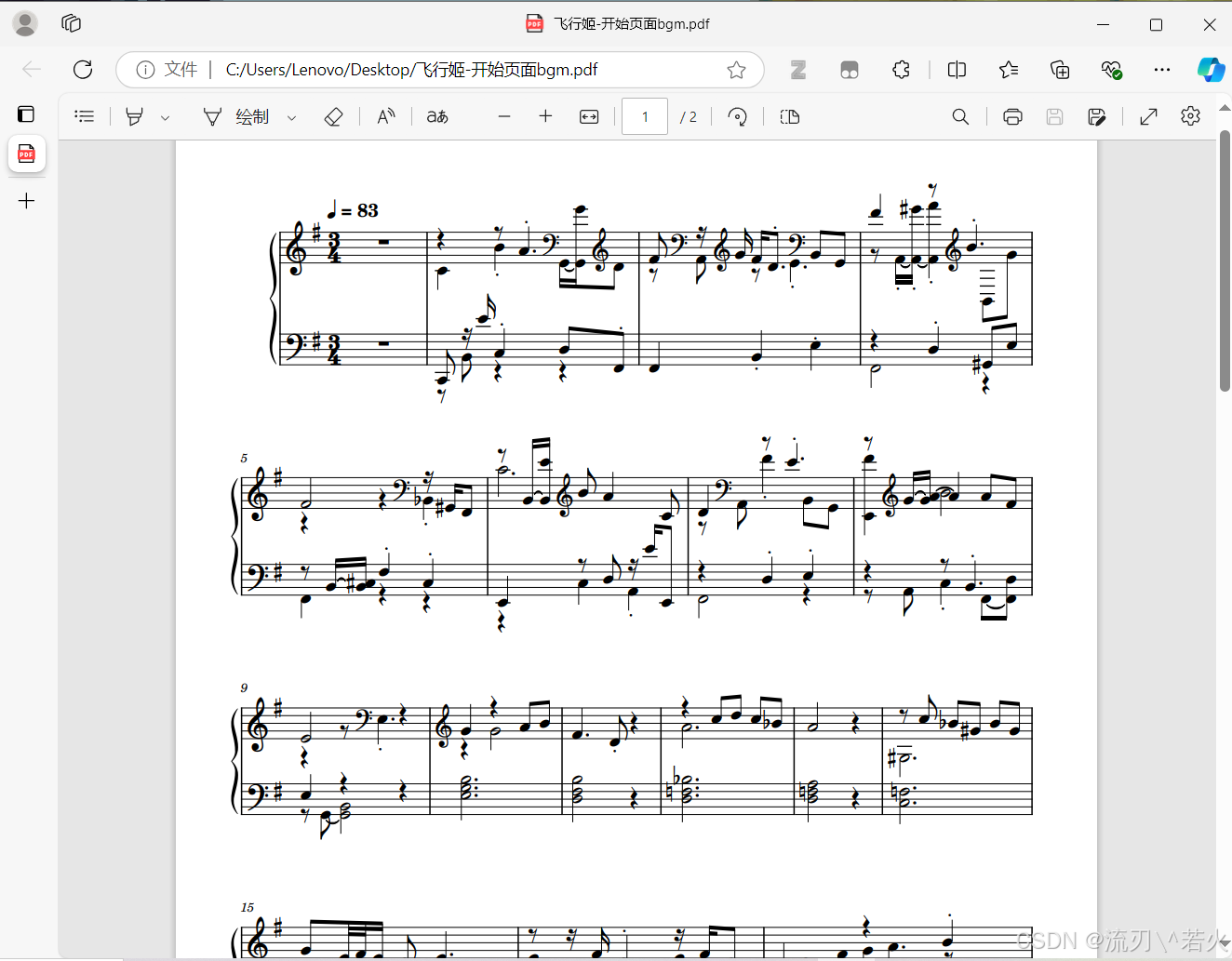The image size is (1232, 961).
Task: Open a new tab with plus
Action: coord(27,201)
